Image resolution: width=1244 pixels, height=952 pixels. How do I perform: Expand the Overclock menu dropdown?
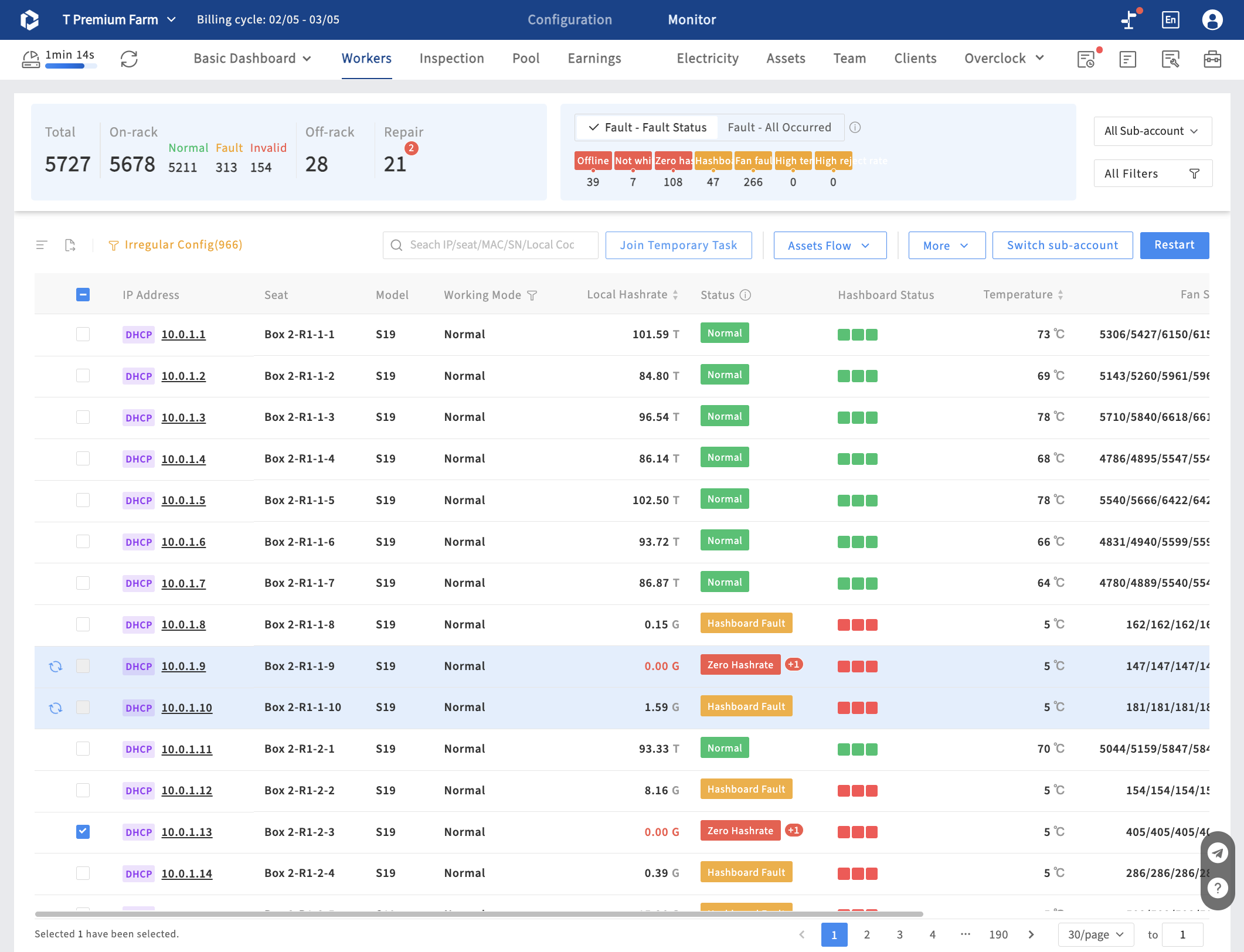1004,59
